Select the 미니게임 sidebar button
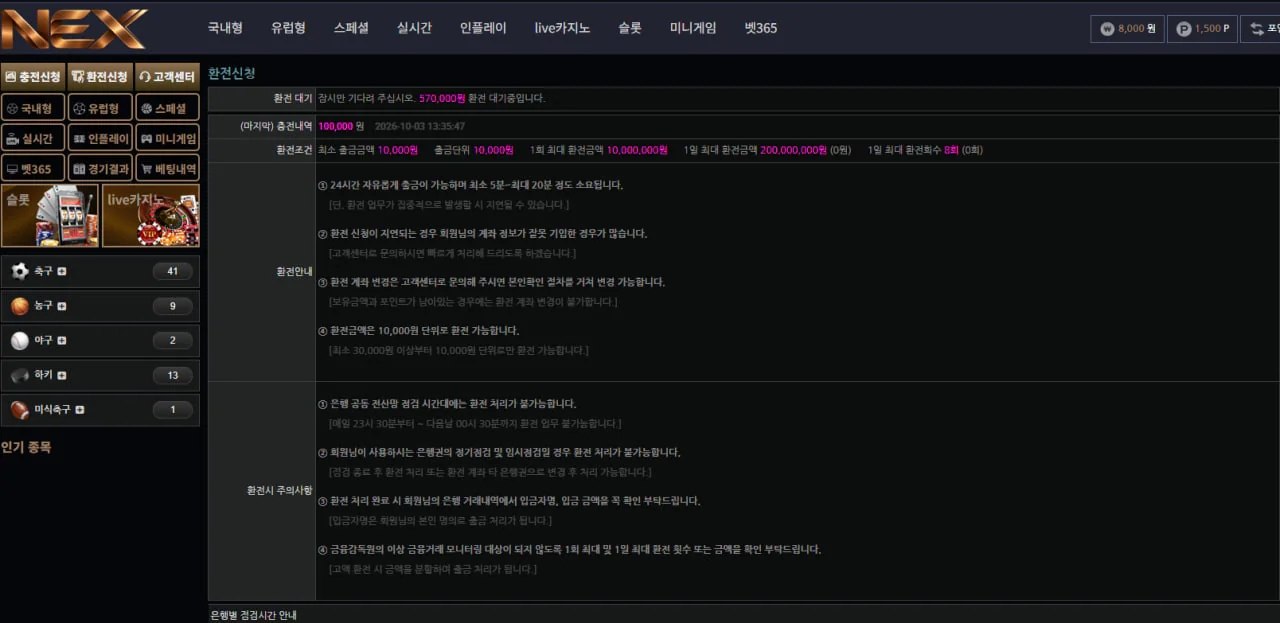The width and height of the screenshot is (1280, 623). point(167,138)
